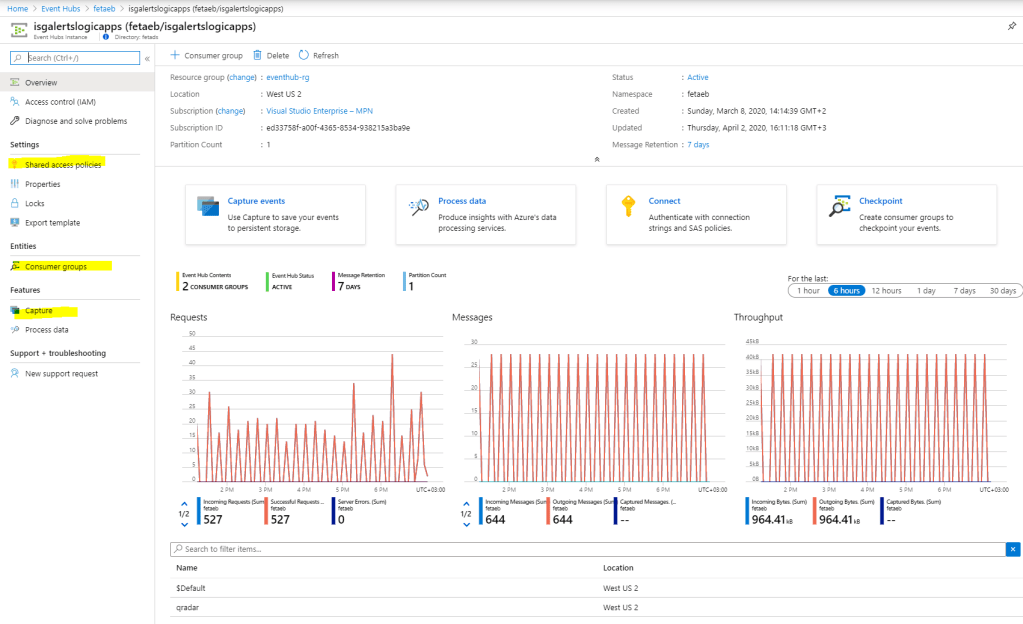The width and height of the screenshot is (1023, 624).
Task: Collapse the left sidebar menu
Action: [x=148, y=59]
